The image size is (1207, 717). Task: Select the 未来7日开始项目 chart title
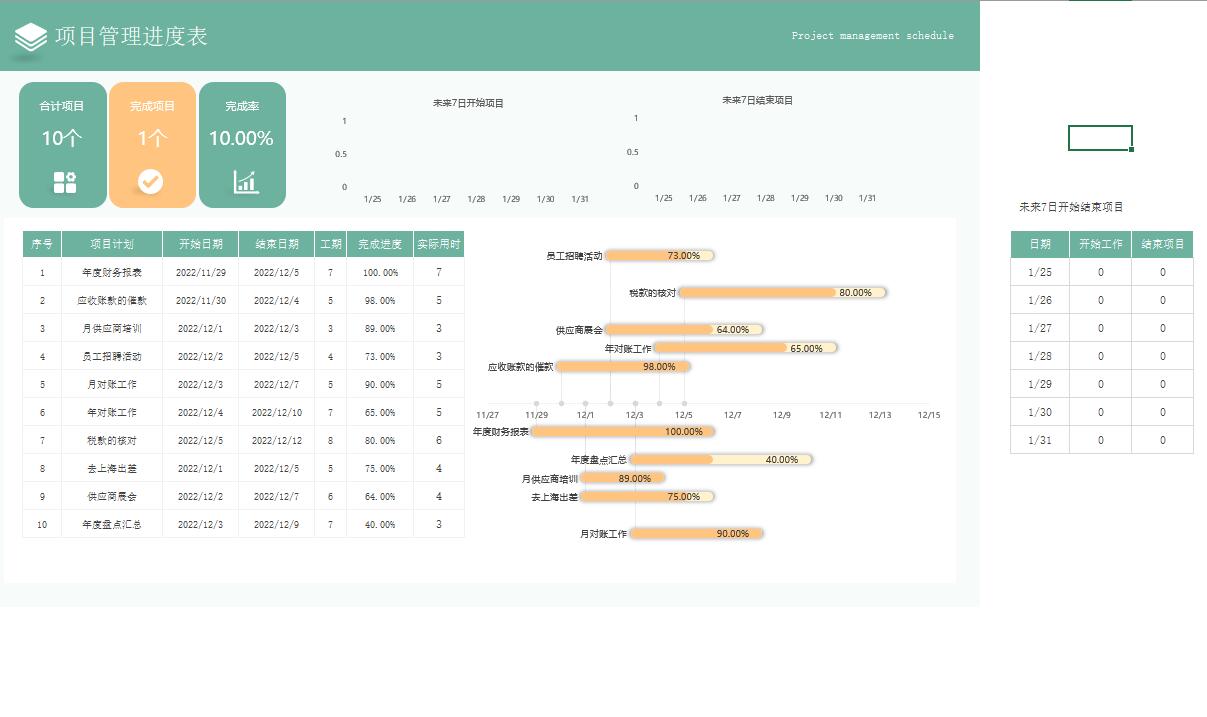(468, 103)
